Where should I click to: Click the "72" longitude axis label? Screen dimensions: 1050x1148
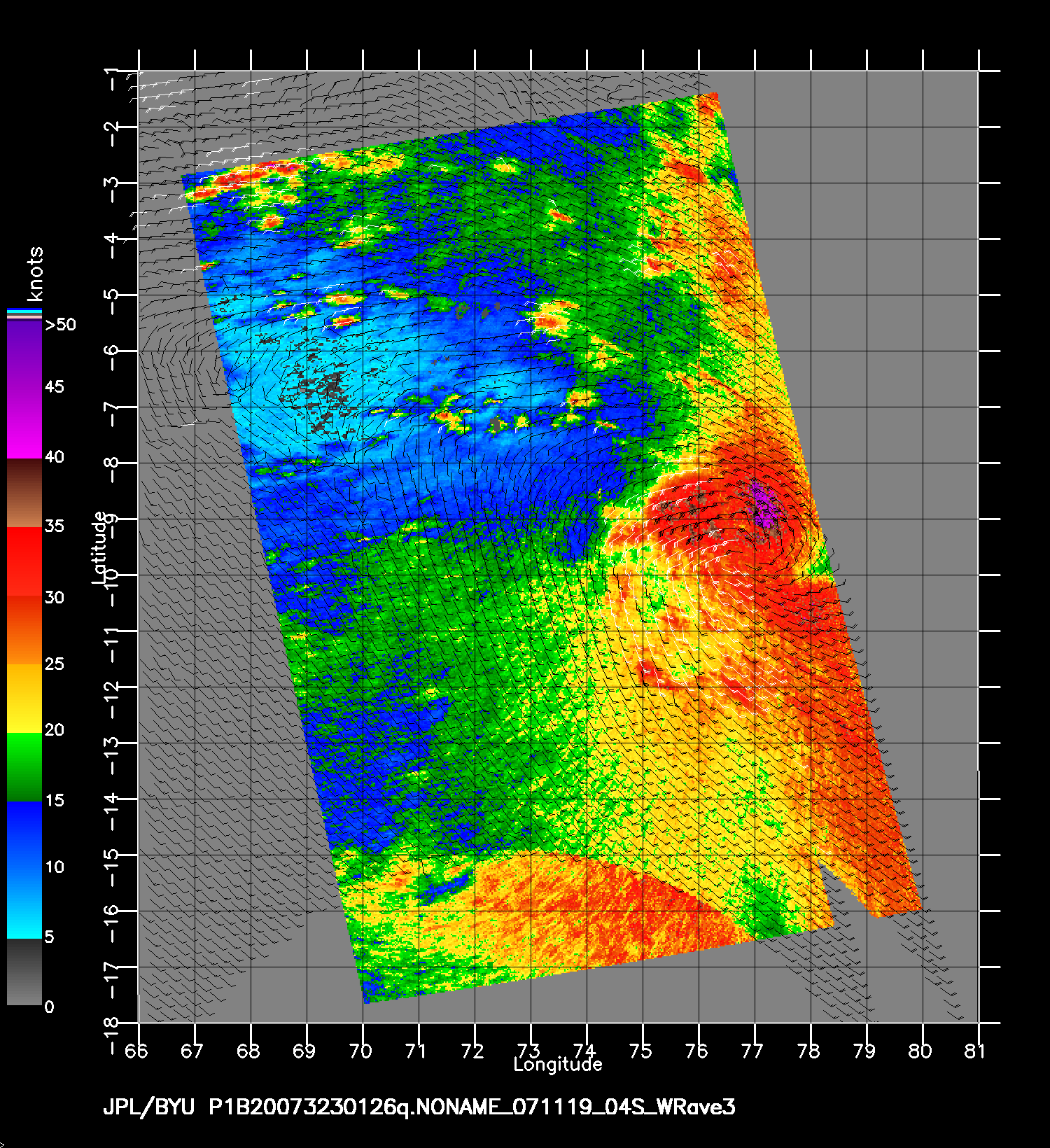click(472, 1051)
